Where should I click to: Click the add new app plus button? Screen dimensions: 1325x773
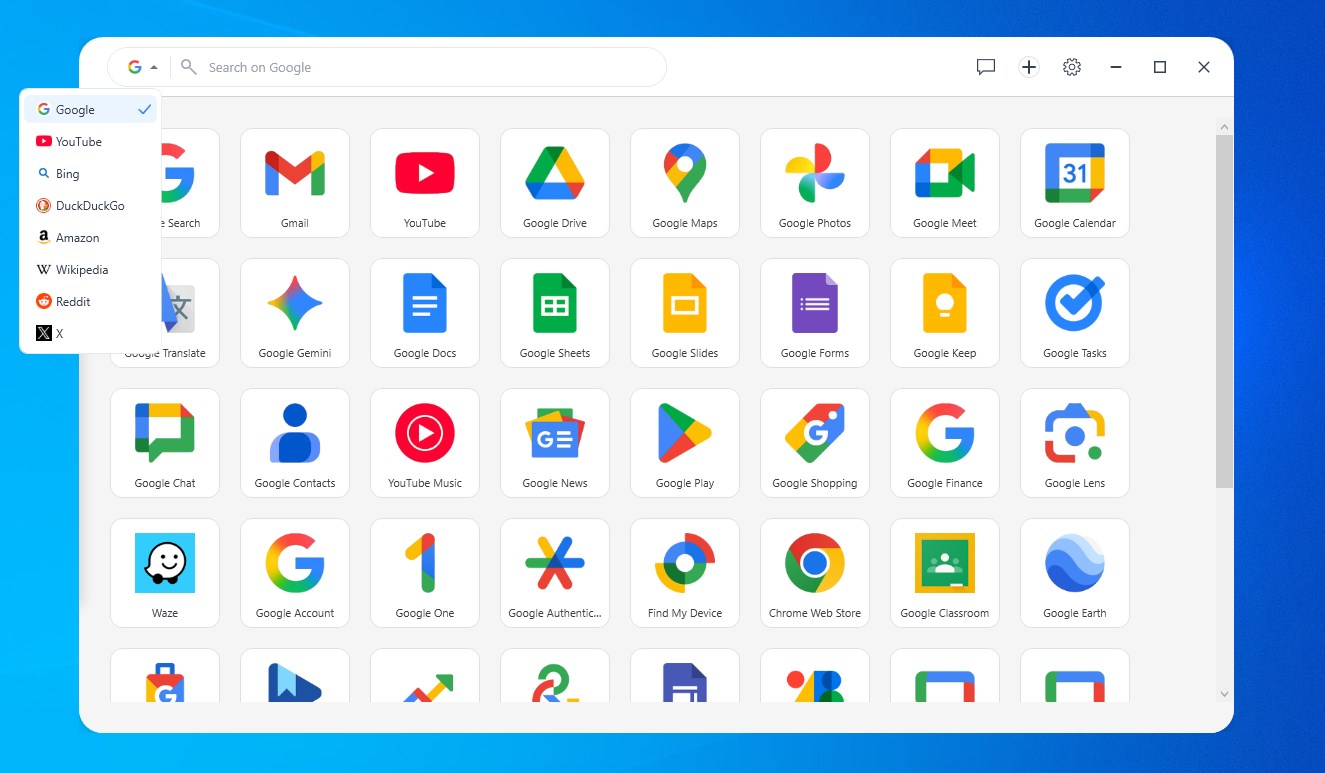(1029, 67)
